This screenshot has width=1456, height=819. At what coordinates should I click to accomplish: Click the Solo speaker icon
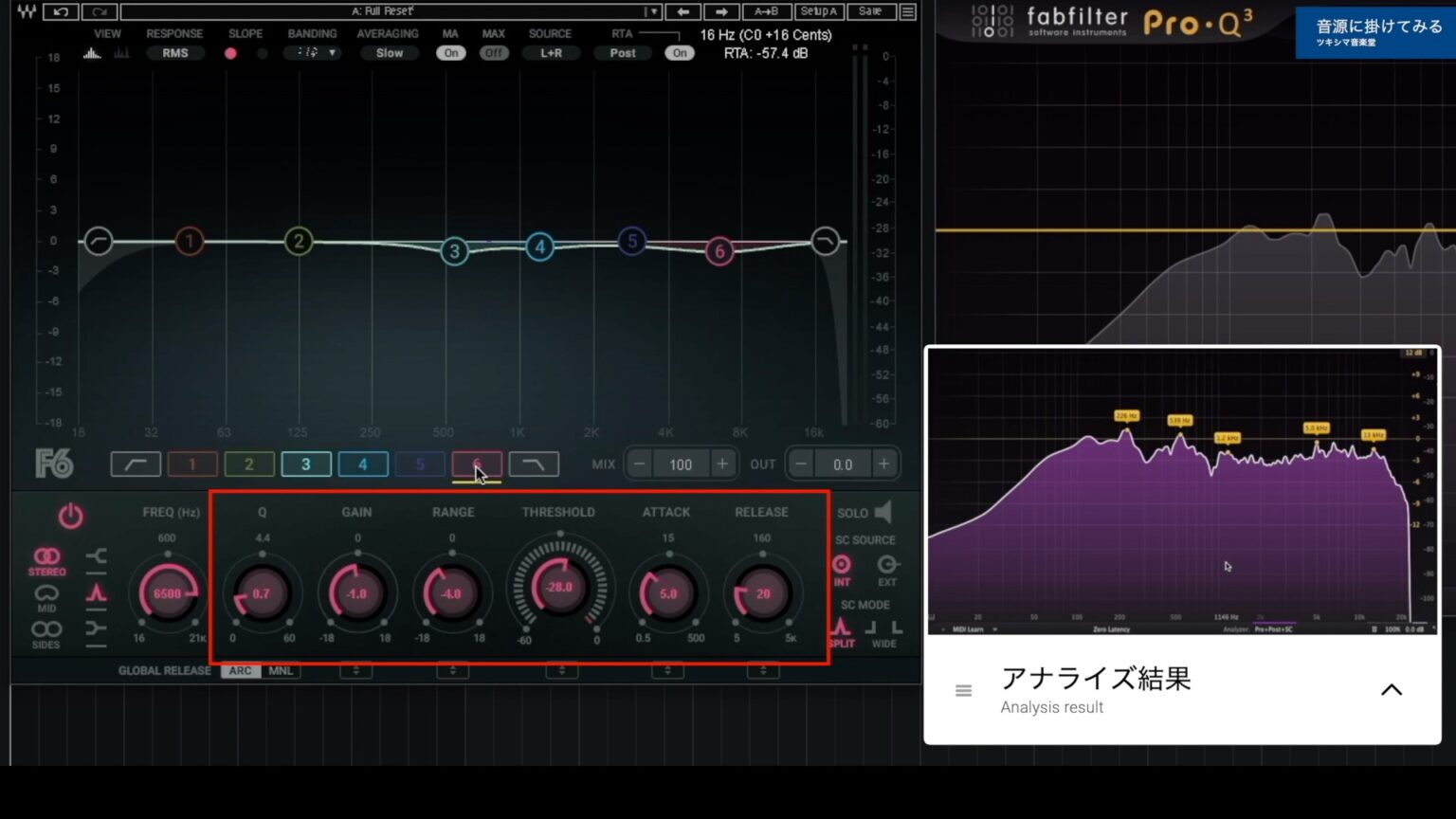[883, 512]
